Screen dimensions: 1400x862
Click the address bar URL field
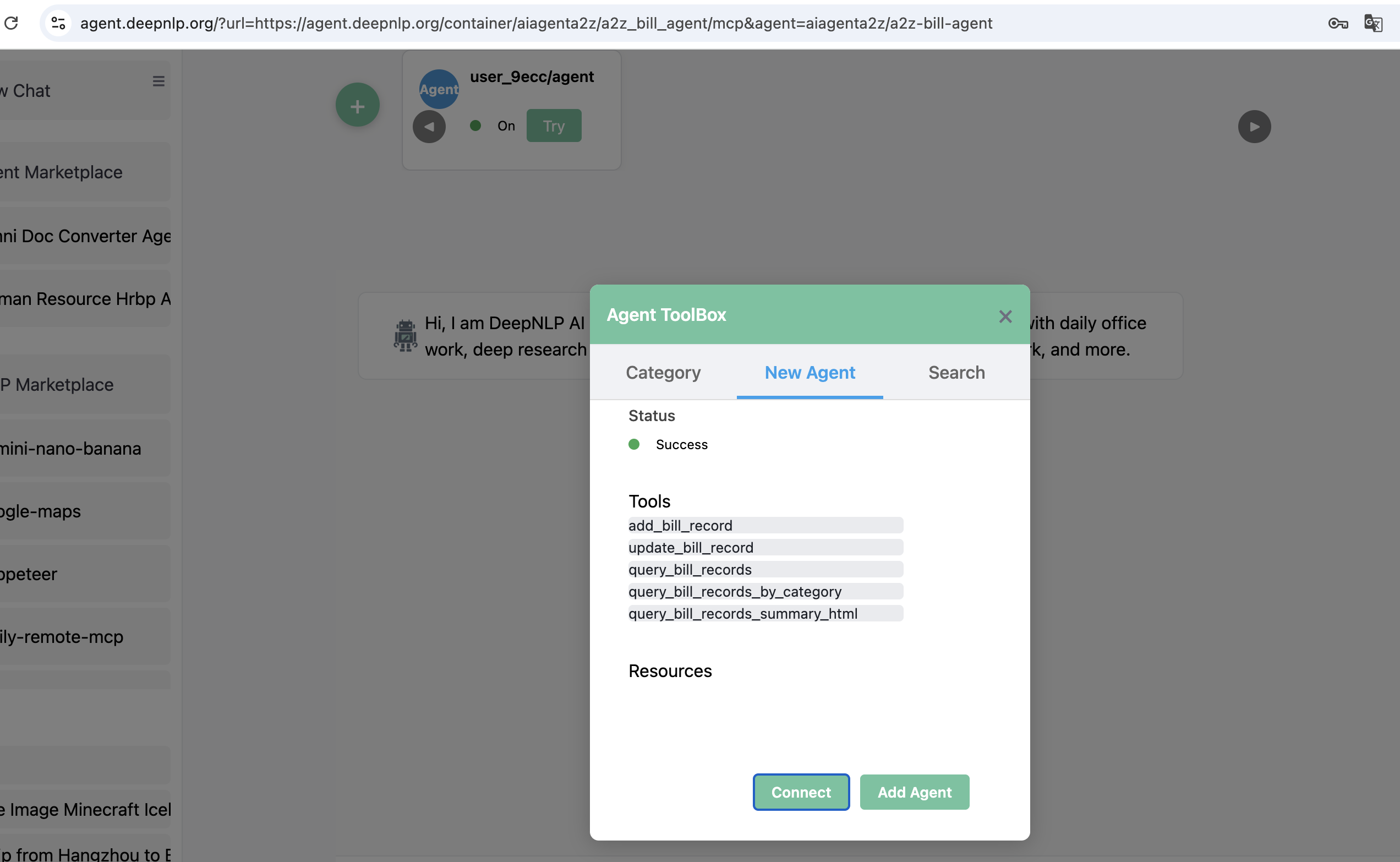pos(535,23)
